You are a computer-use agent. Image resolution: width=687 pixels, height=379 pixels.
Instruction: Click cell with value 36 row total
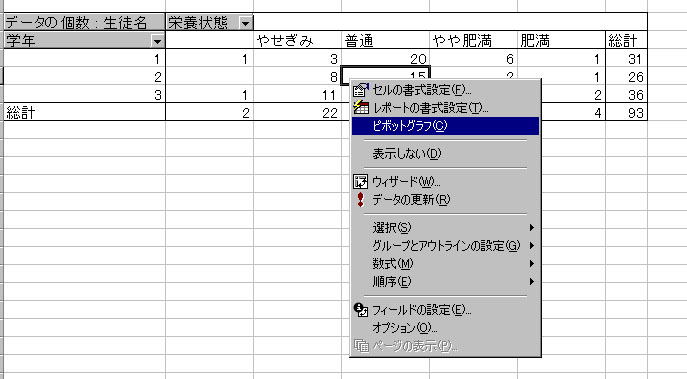(626, 94)
